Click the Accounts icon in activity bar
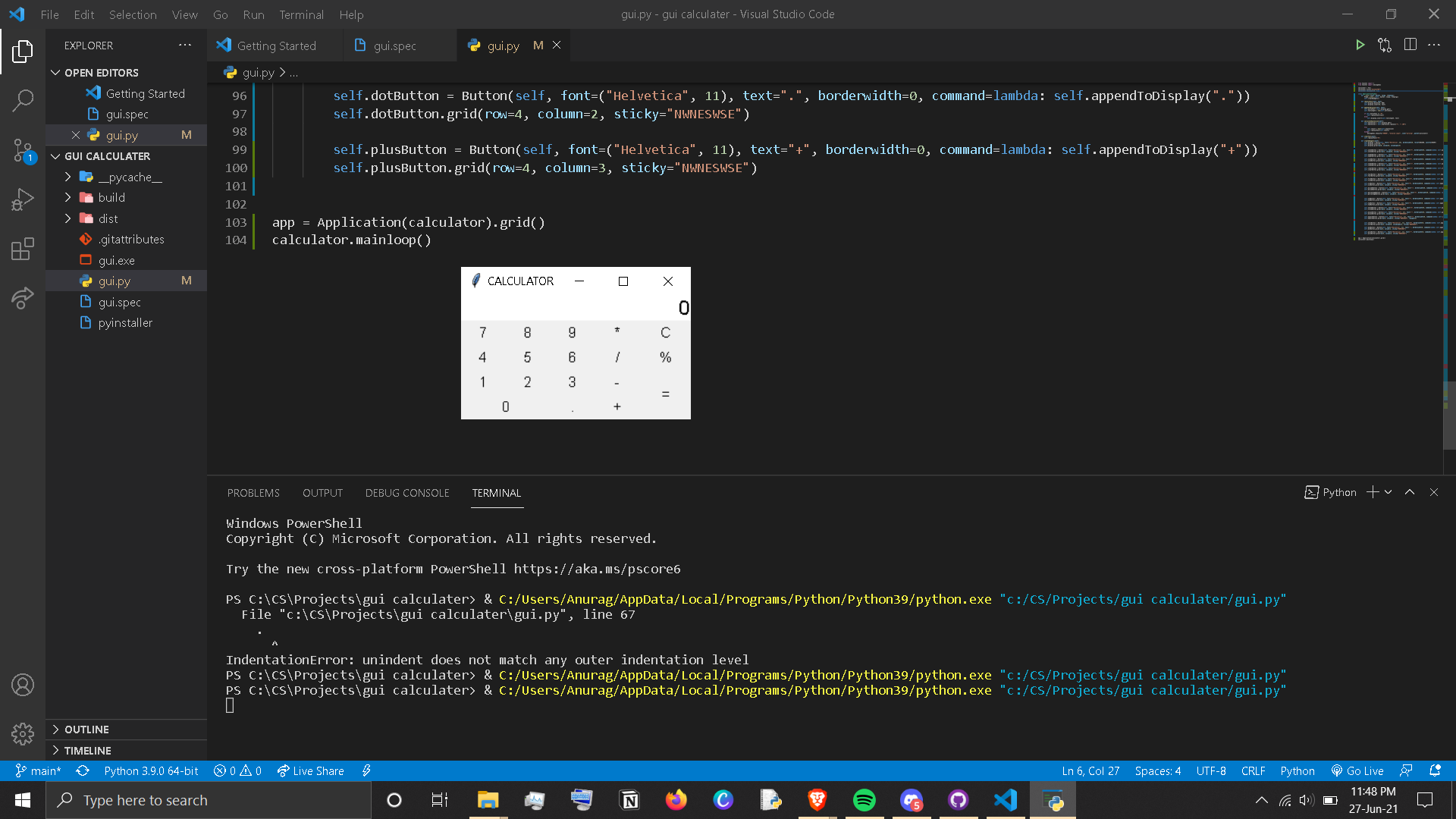 23,685
